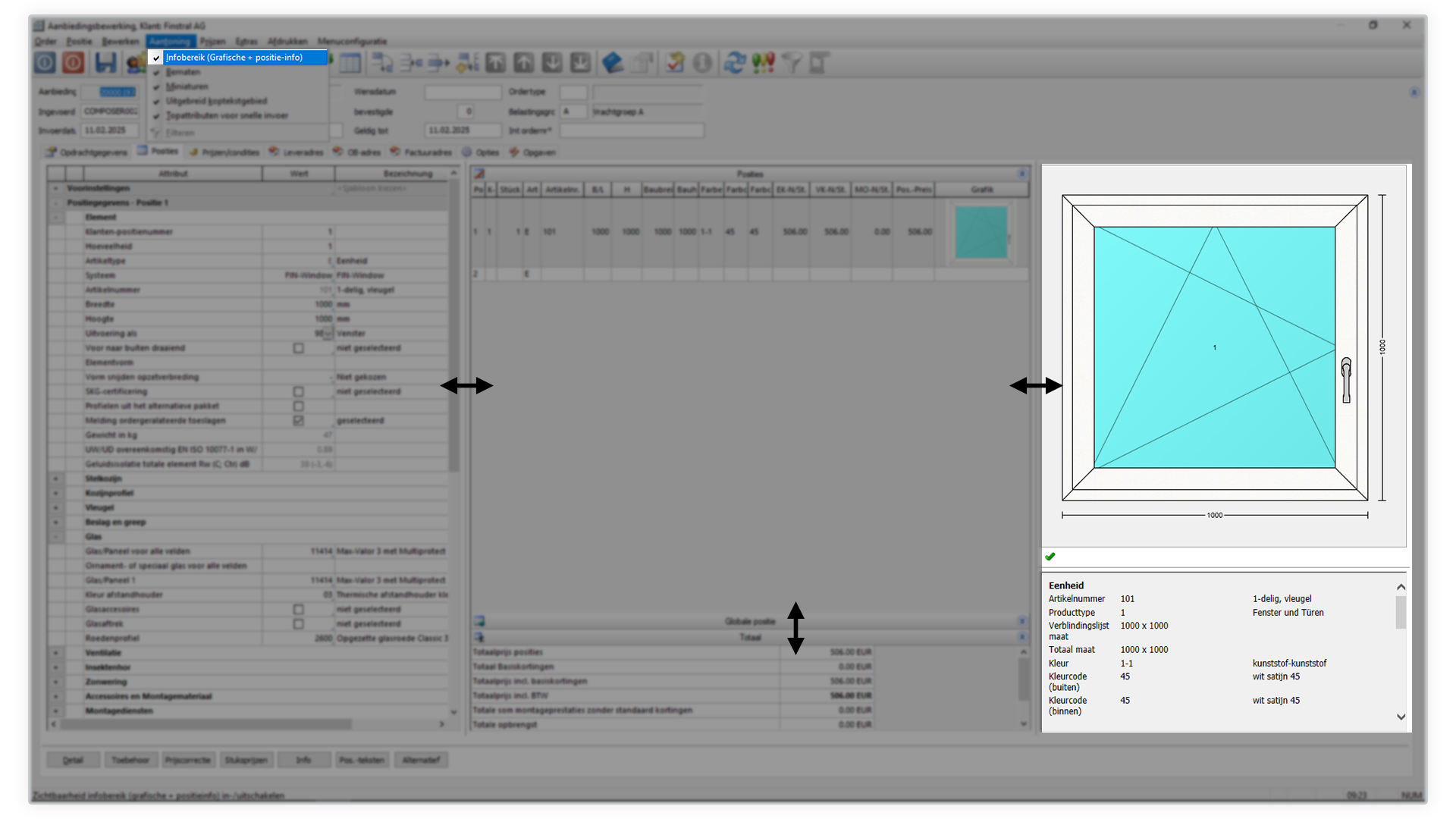Toggle the SKG-certificering checkbox

click(x=299, y=392)
